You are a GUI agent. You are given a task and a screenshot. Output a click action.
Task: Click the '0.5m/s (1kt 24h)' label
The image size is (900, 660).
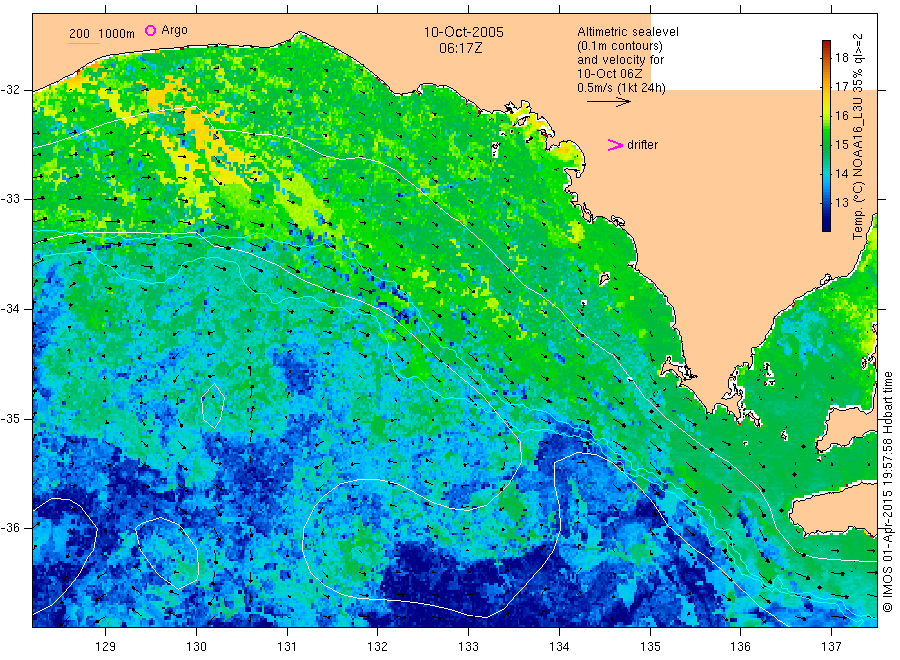[621, 88]
